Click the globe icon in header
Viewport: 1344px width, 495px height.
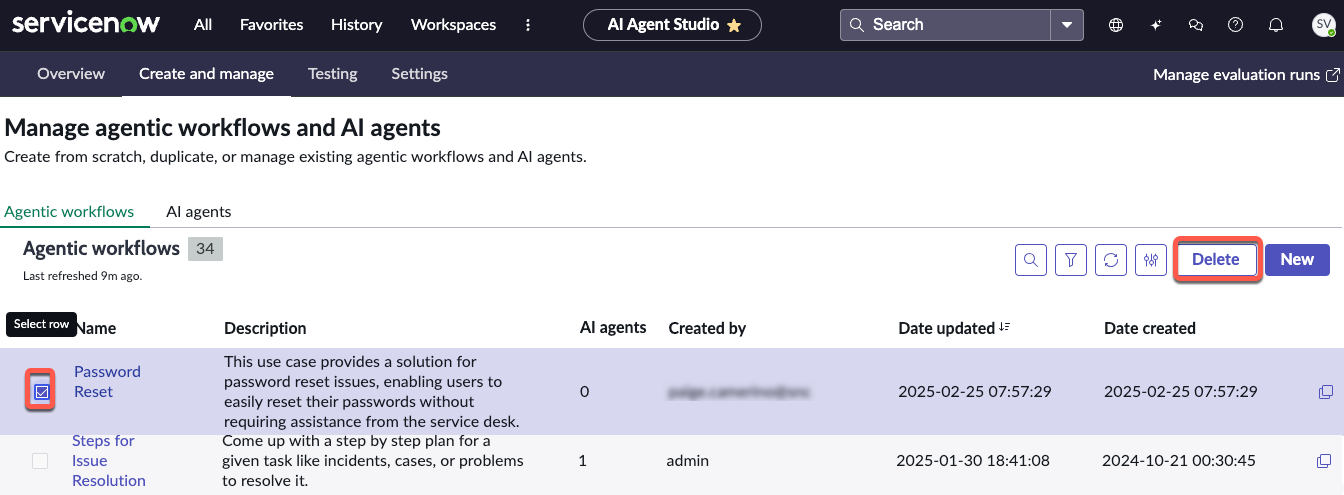coord(1116,25)
